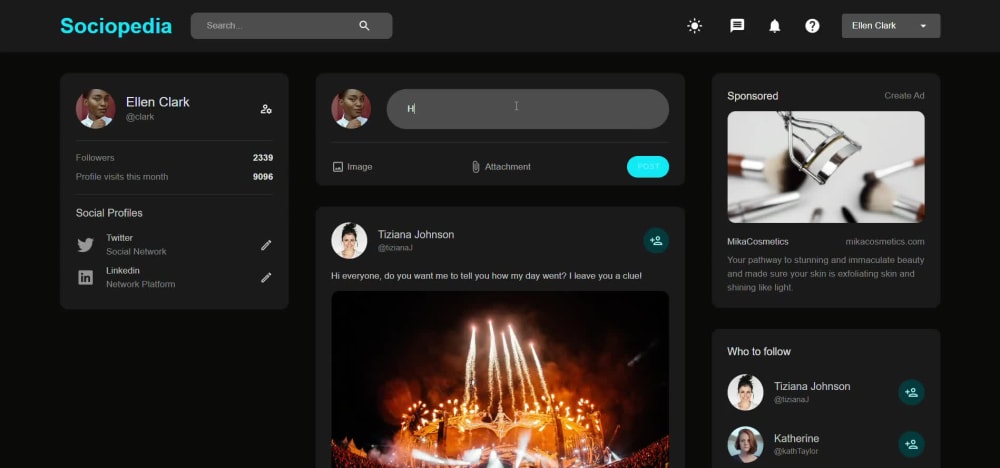The width and height of the screenshot is (1000, 468).
Task: Open the MikaCosmetics sponsored image
Action: 826,167
